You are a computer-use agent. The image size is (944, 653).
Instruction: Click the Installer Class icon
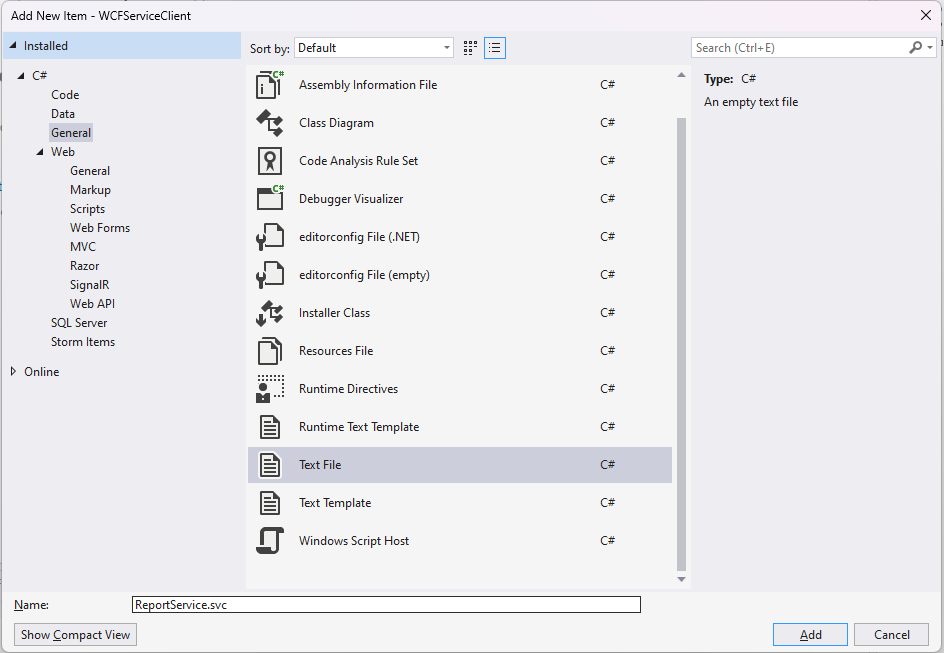coord(270,313)
